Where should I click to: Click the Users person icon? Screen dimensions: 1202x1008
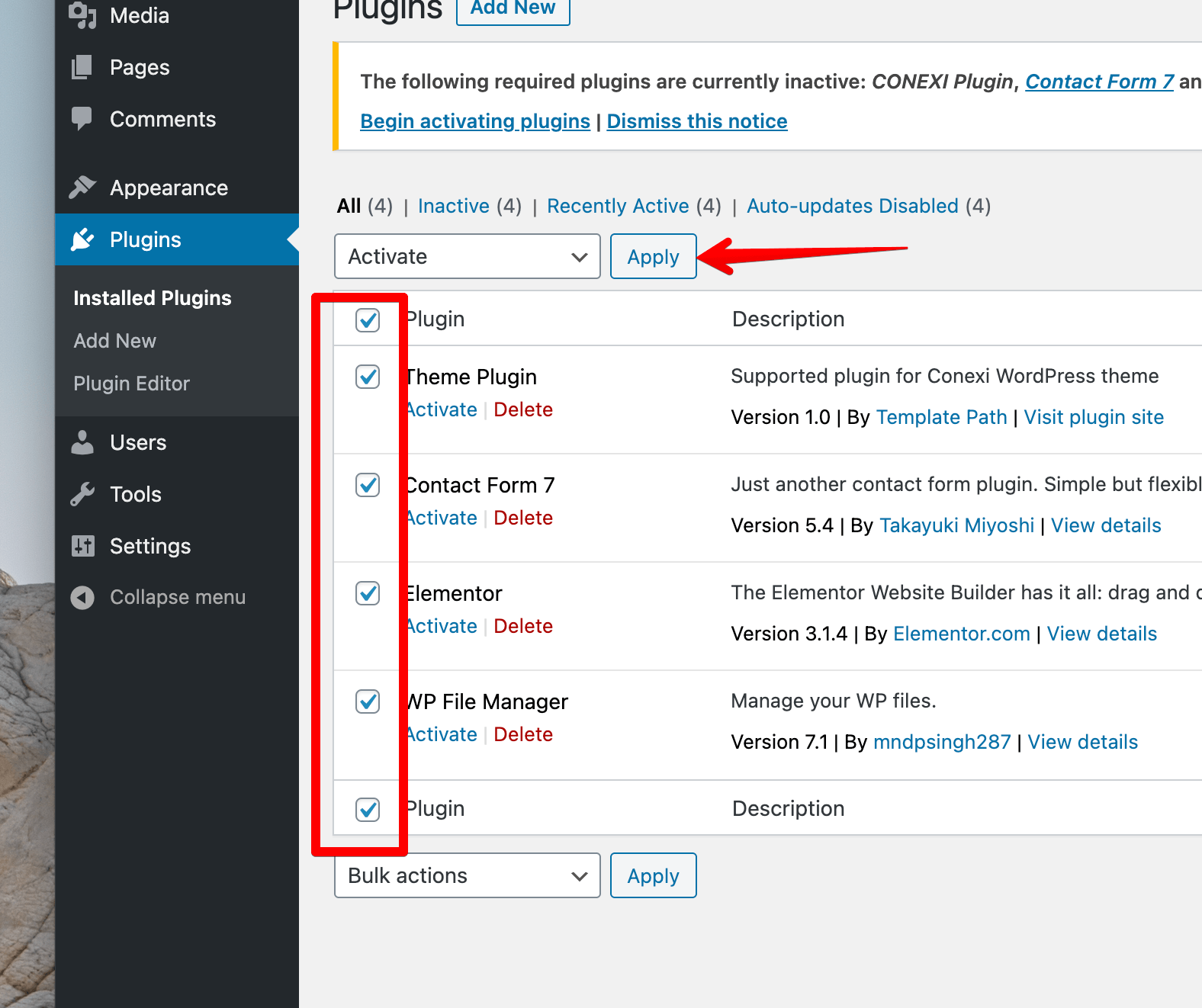[82, 442]
